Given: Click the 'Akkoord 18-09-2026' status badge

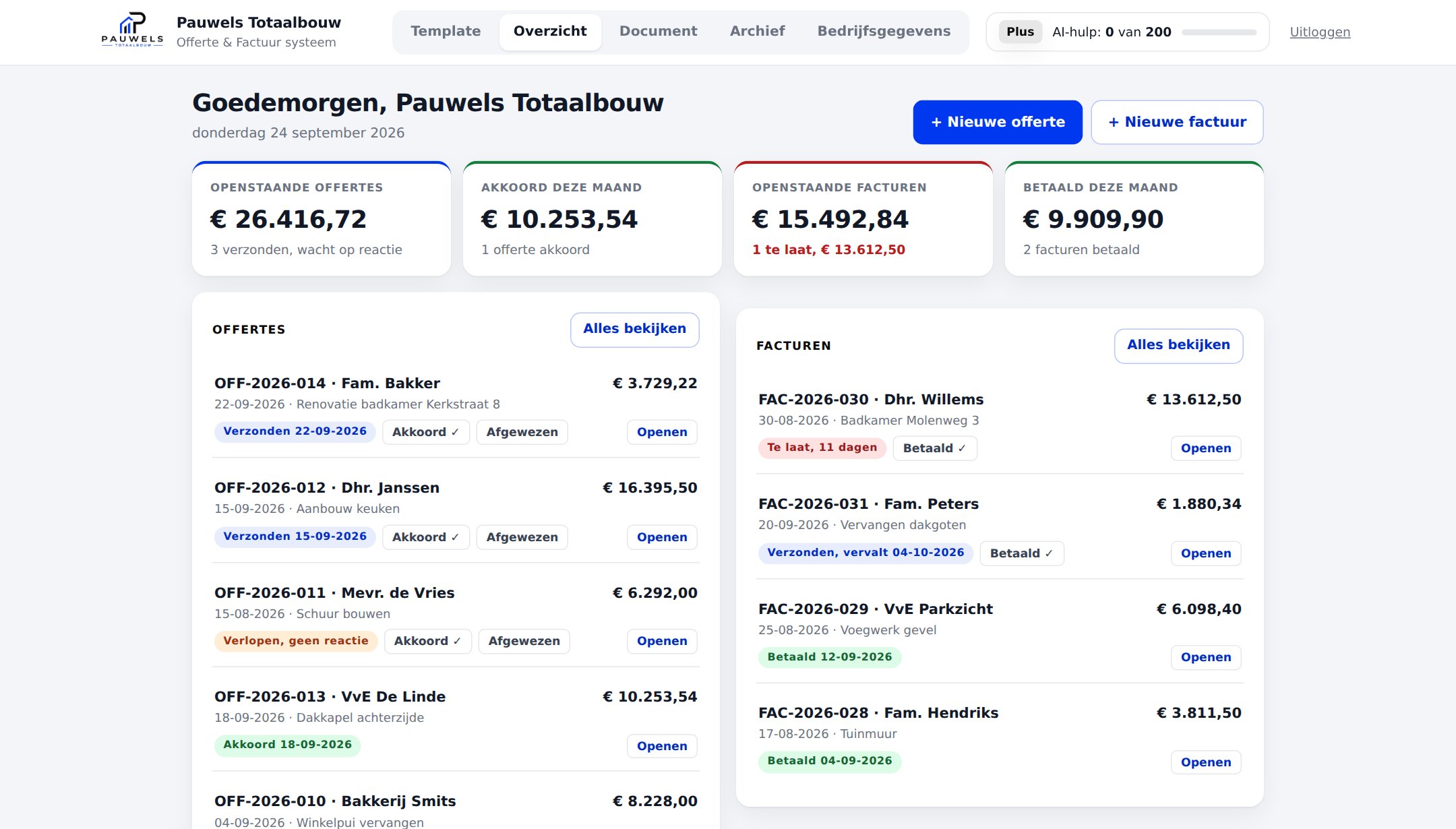Looking at the screenshot, I should [x=288, y=745].
